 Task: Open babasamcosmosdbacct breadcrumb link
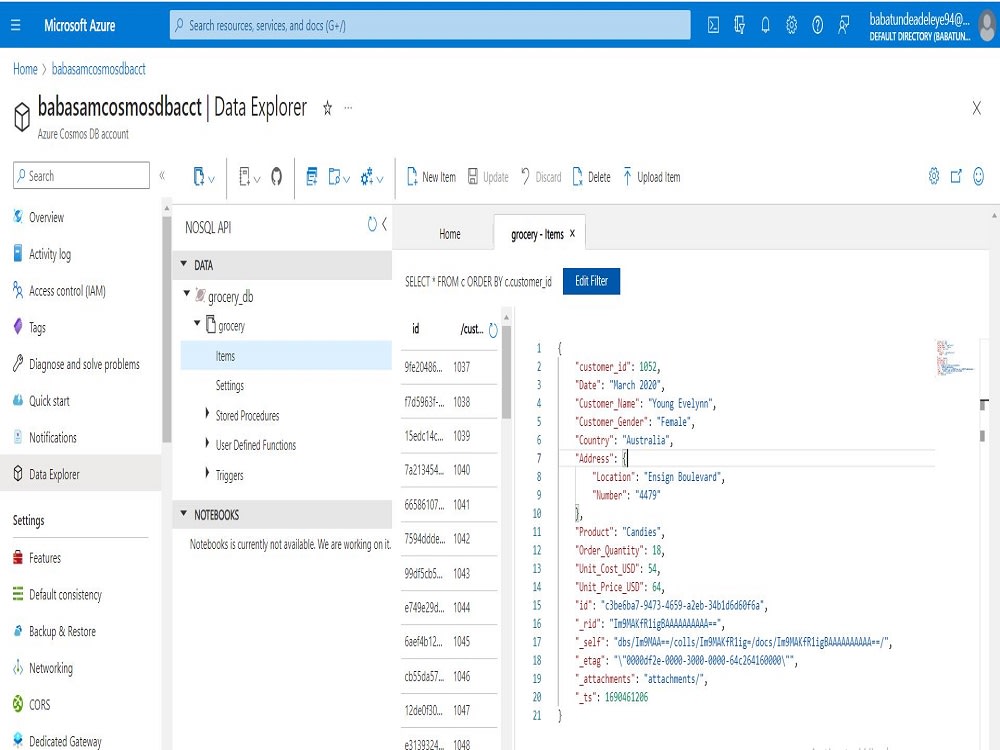click(x=98, y=69)
